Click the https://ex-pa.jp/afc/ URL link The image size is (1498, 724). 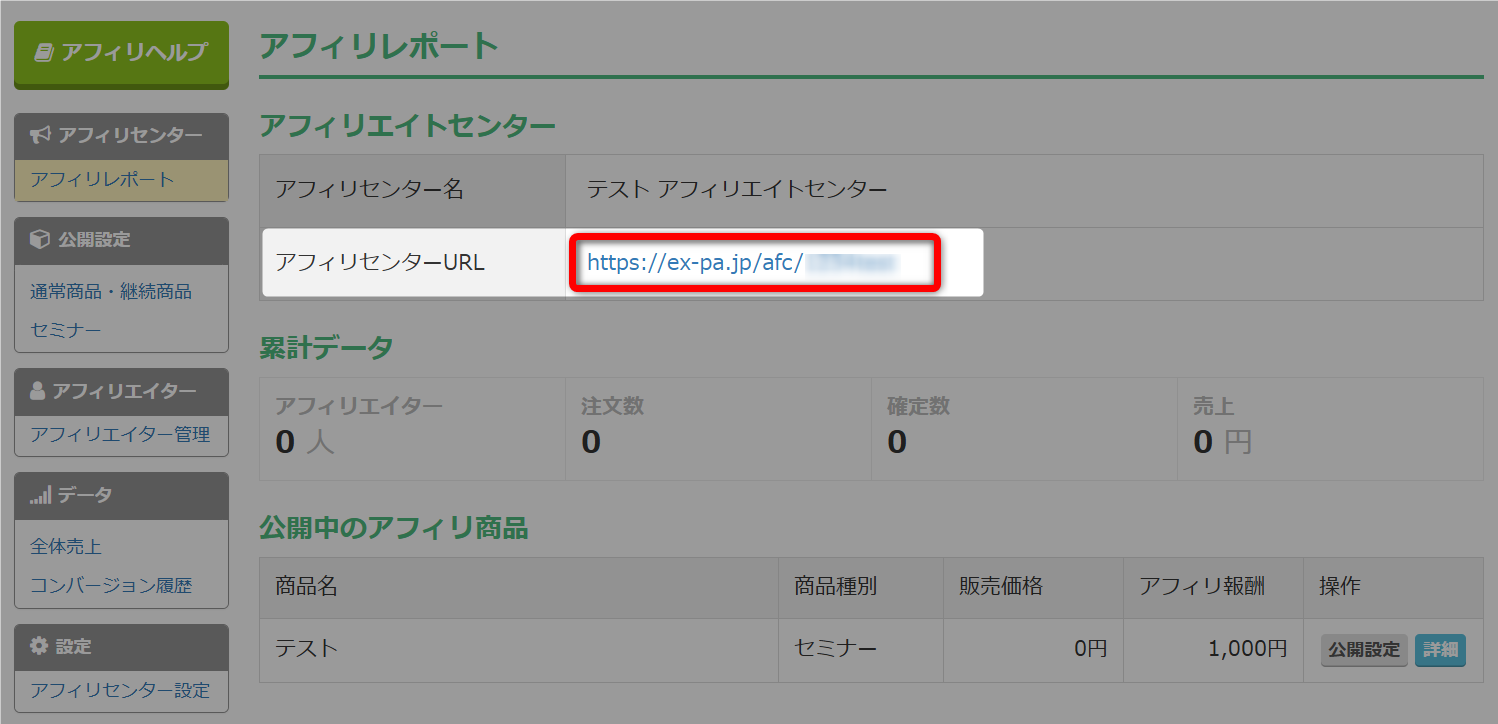tap(743, 263)
